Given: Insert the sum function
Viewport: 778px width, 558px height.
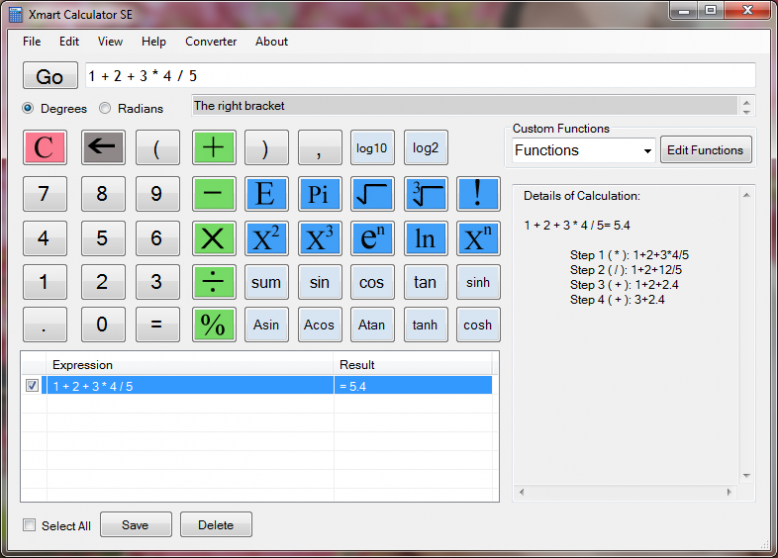Looking at the screenshot, I should tap(266, 282).
